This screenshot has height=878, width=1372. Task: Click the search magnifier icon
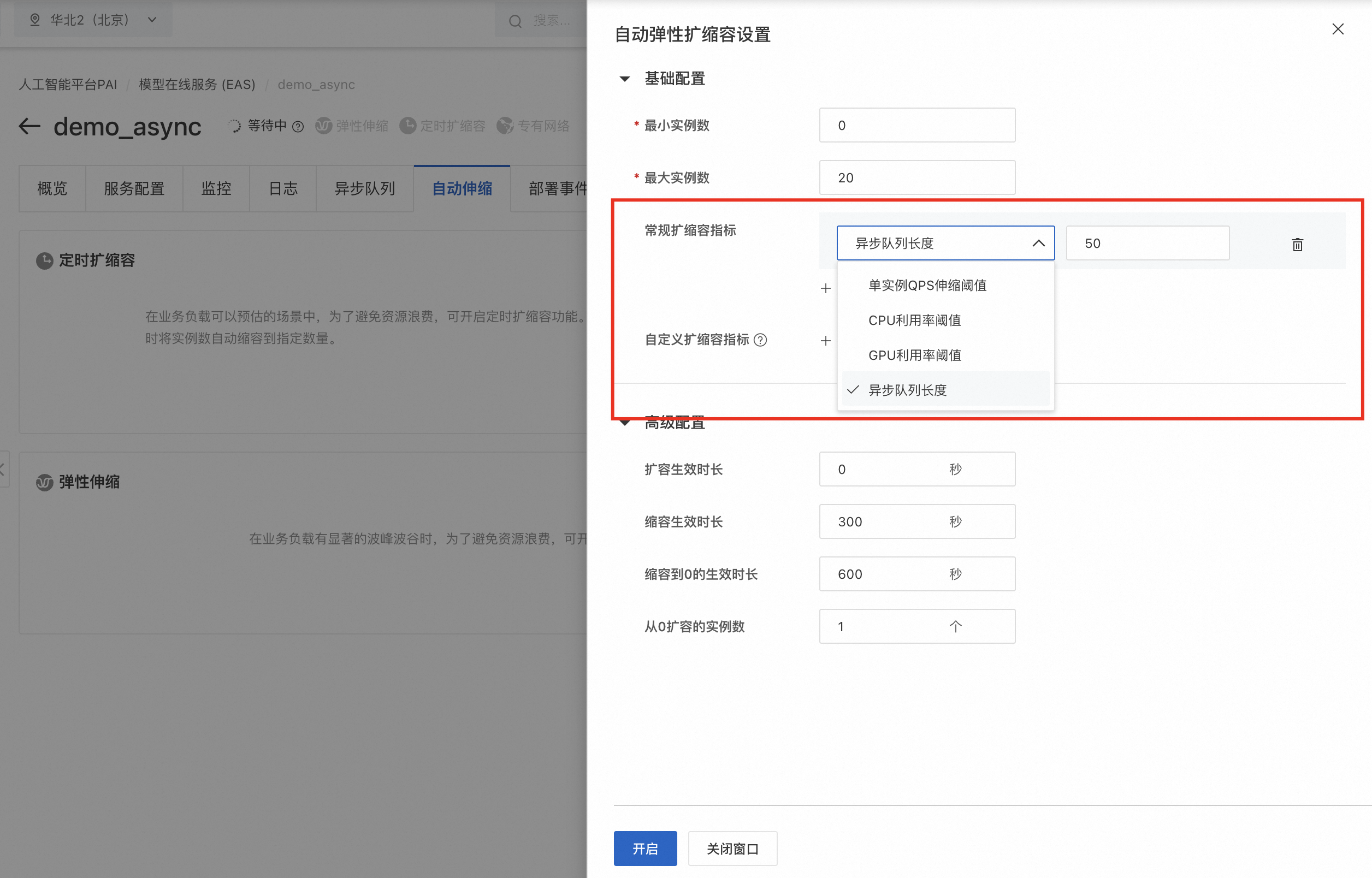point(515,21)
